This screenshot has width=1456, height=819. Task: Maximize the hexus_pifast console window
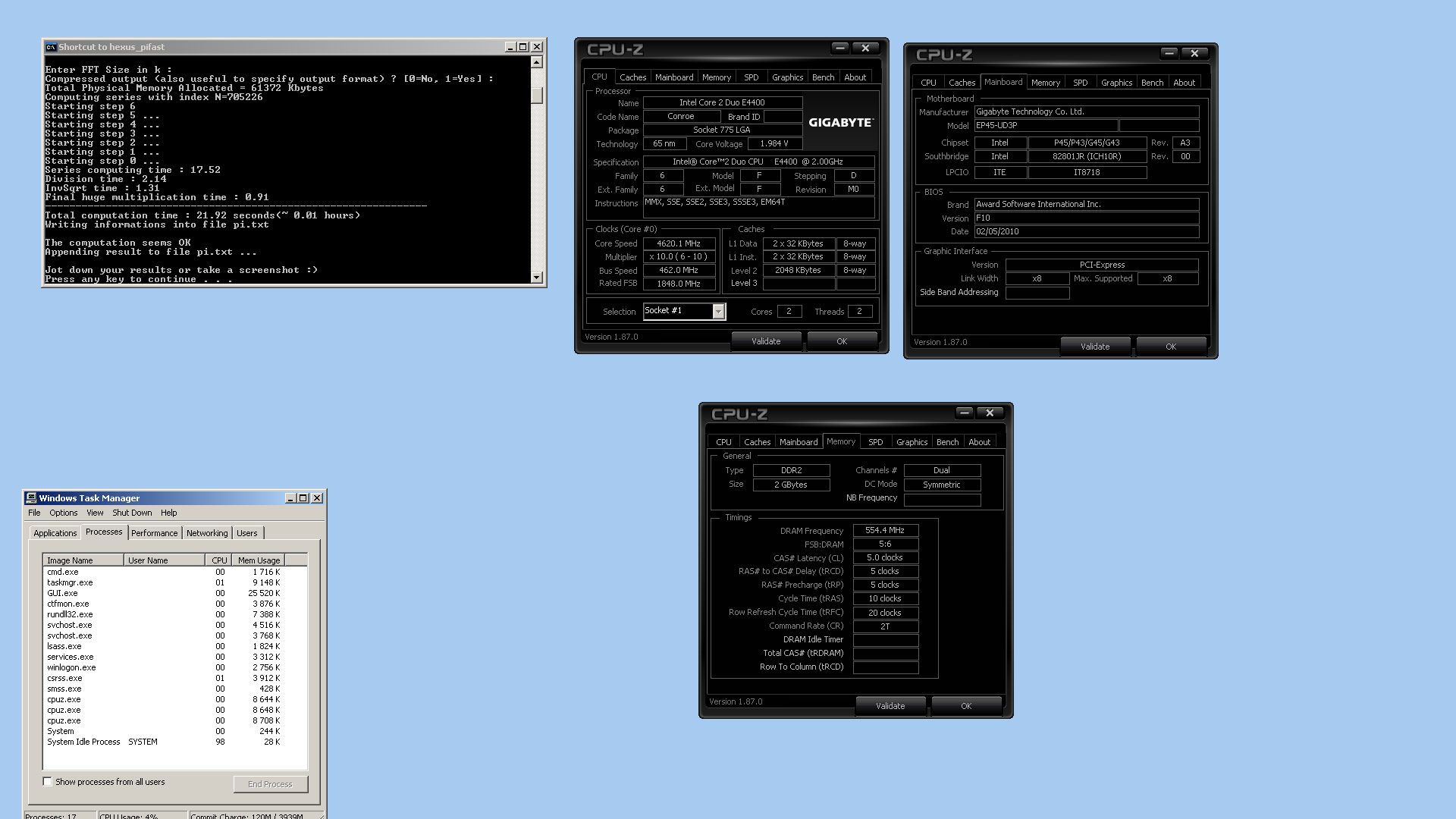click(523, 47)
